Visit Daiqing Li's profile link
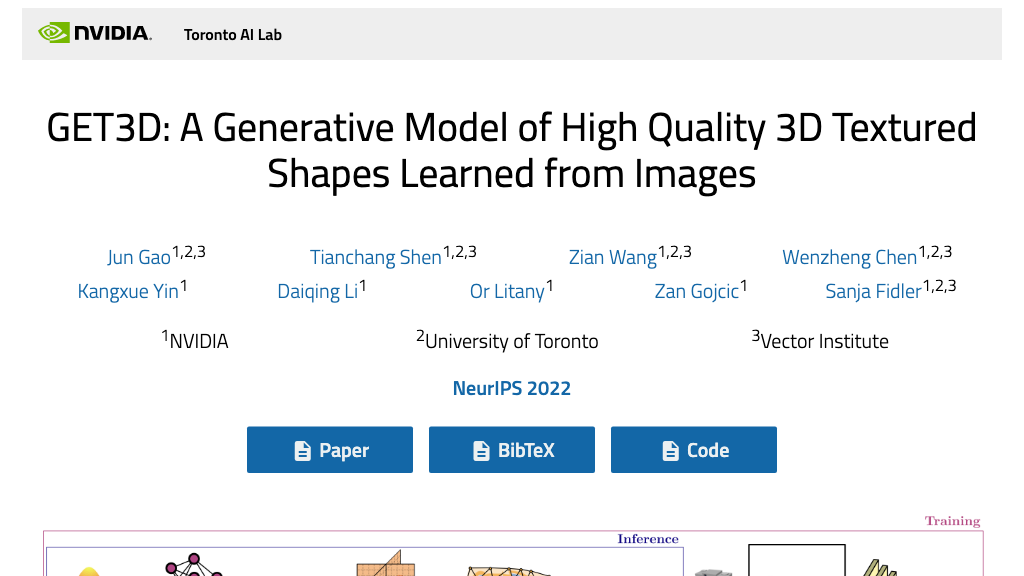 point(317,292)
